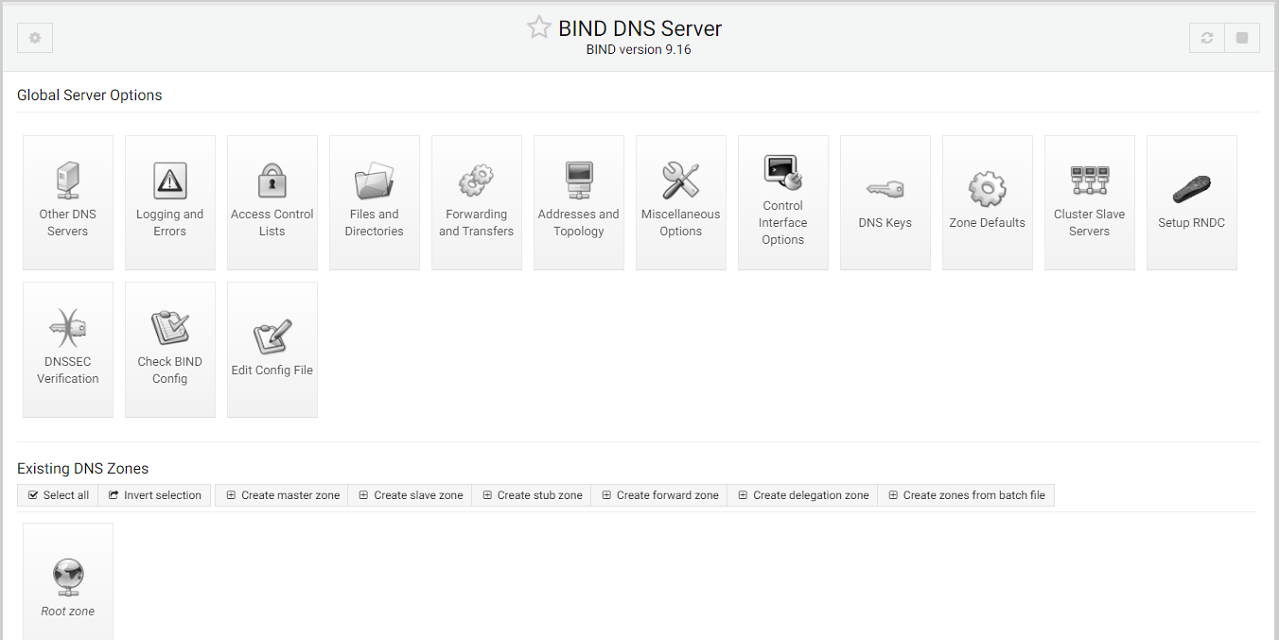Click Create master zone
Image resolution: width=1280 pixels, height=640 pixels.
(282, 495)
